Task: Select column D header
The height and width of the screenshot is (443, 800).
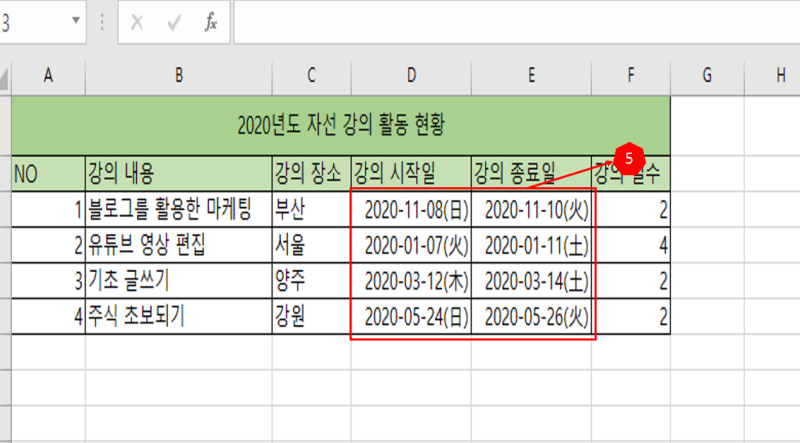Action: click(411, 76)
